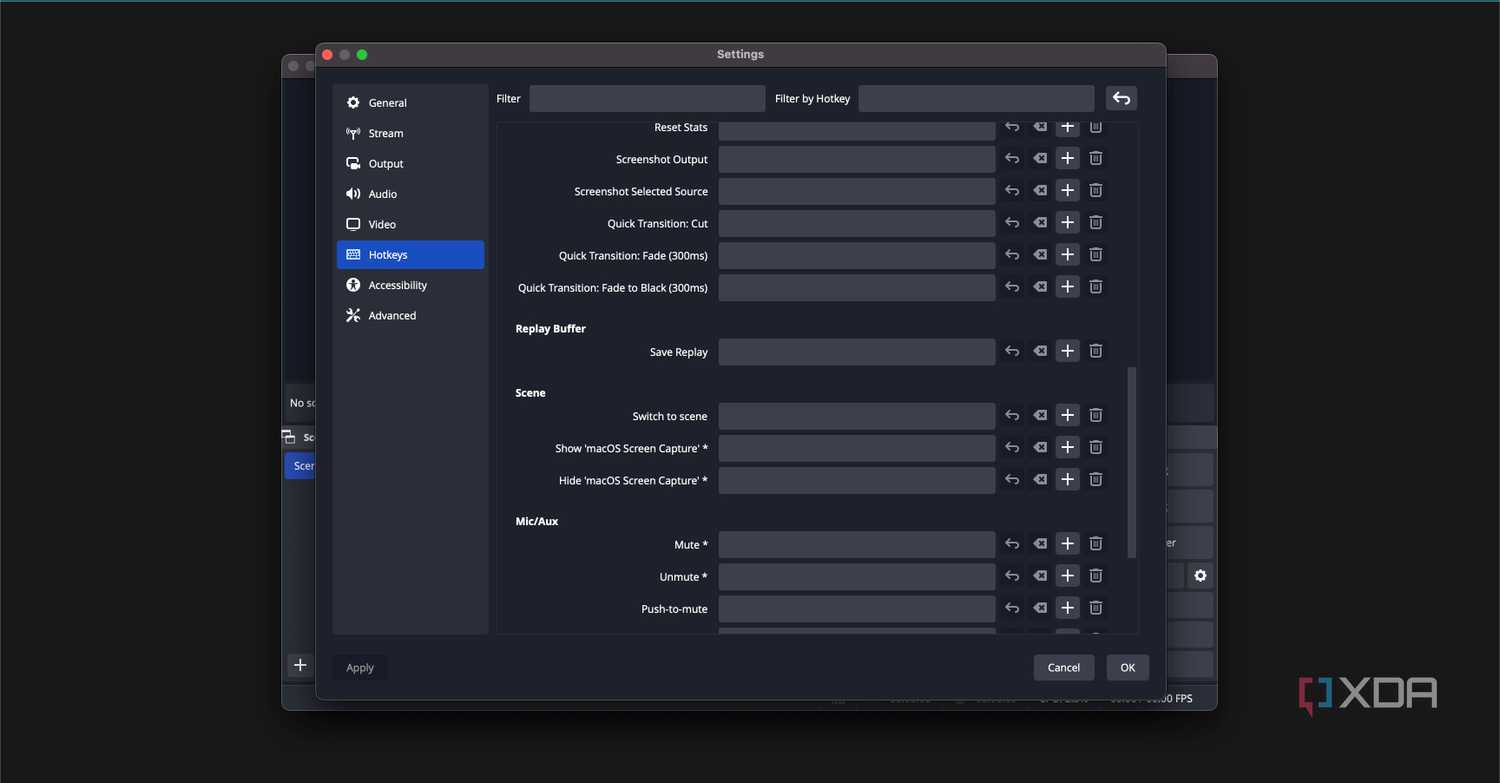Add a hotkey for Mic/Aux Mute
This screenshot has width=1500, height=783.
click(x=1068, y=544)
